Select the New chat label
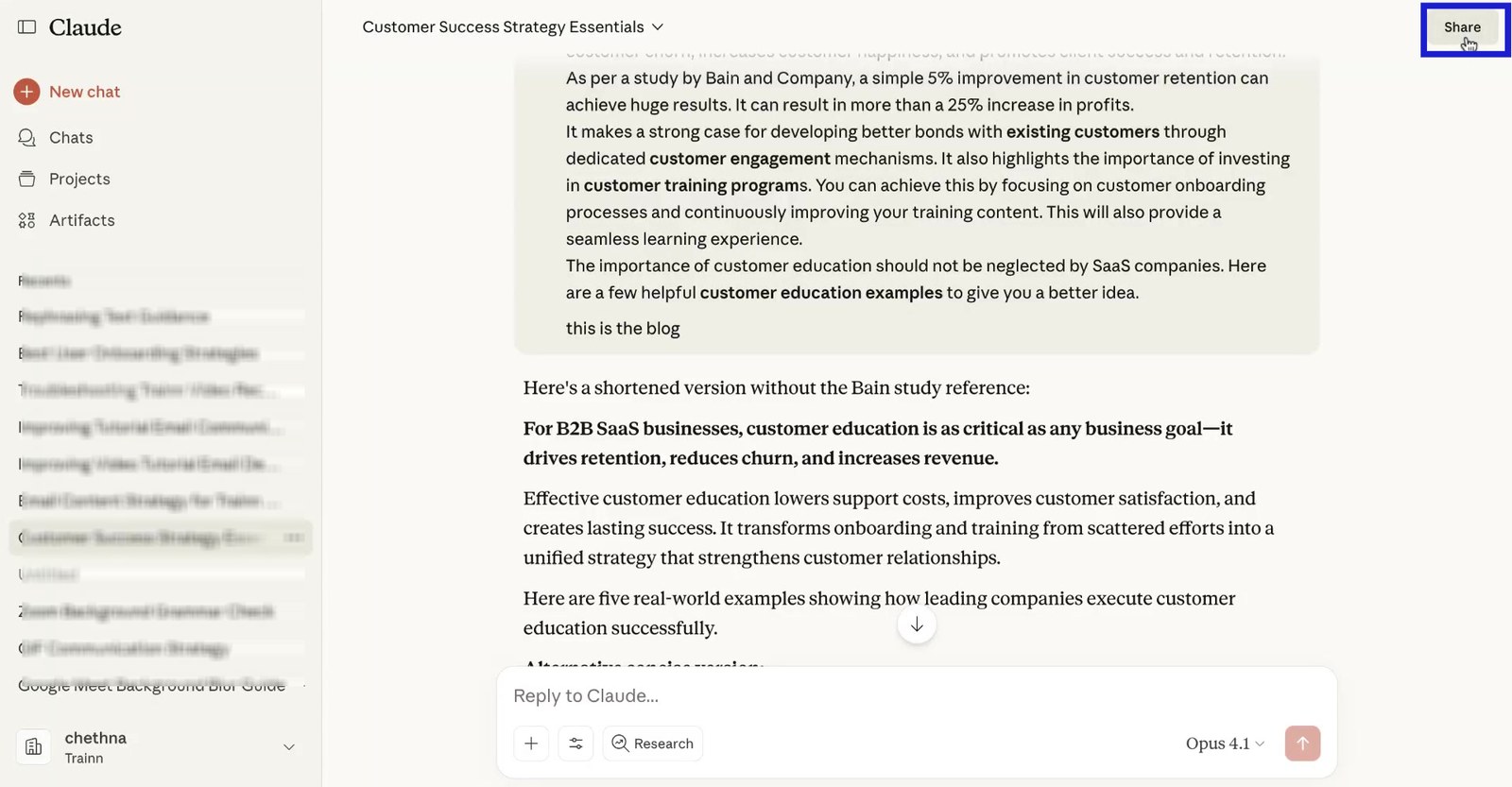Image resolution: width=1512 pixels, height=787 pixels. [x=84, y=92]
